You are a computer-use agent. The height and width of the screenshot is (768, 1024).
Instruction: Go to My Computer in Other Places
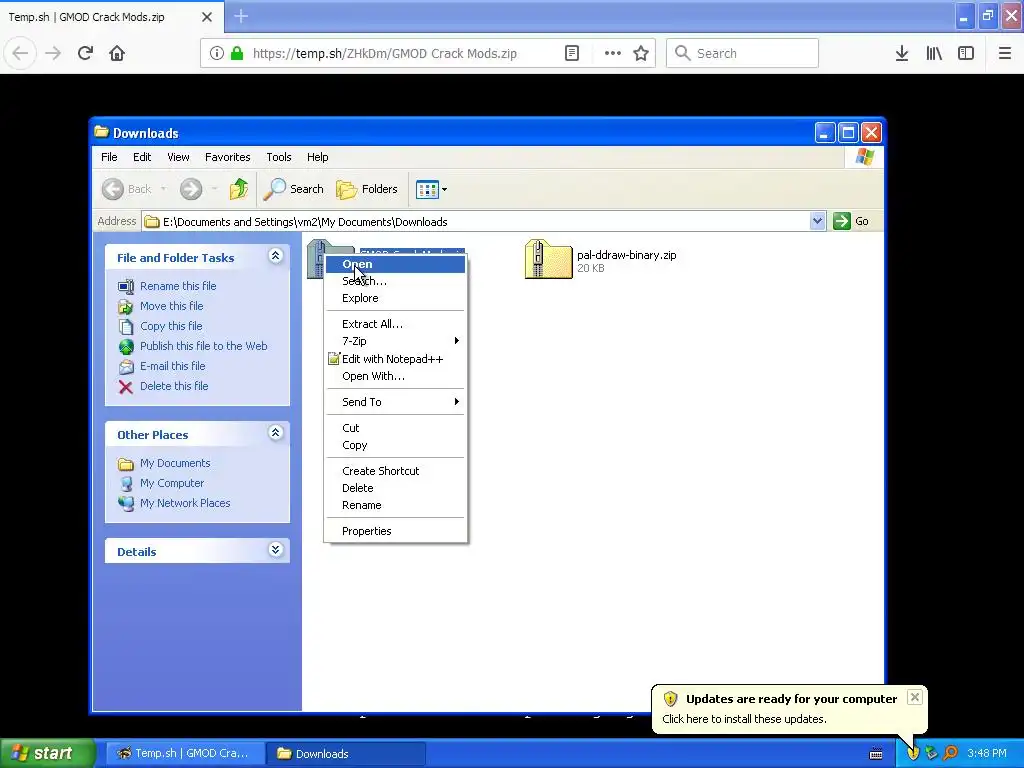click(x=172, y=483)
